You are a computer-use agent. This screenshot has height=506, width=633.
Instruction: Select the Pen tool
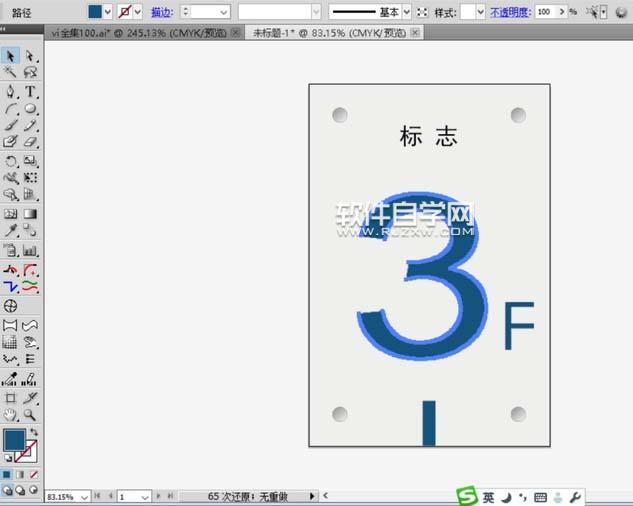coord(10,92)
